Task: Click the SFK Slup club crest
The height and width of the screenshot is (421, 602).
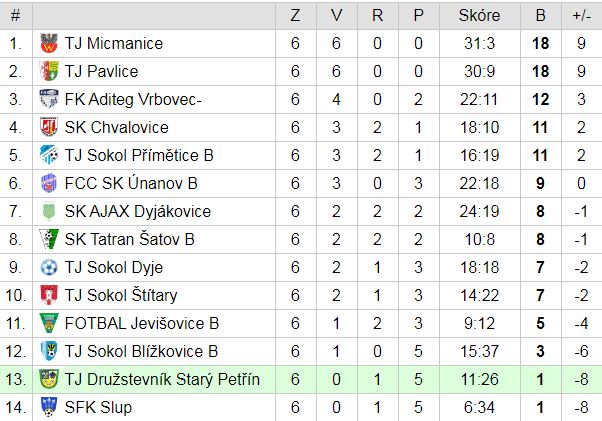Action: click(49, 407)
